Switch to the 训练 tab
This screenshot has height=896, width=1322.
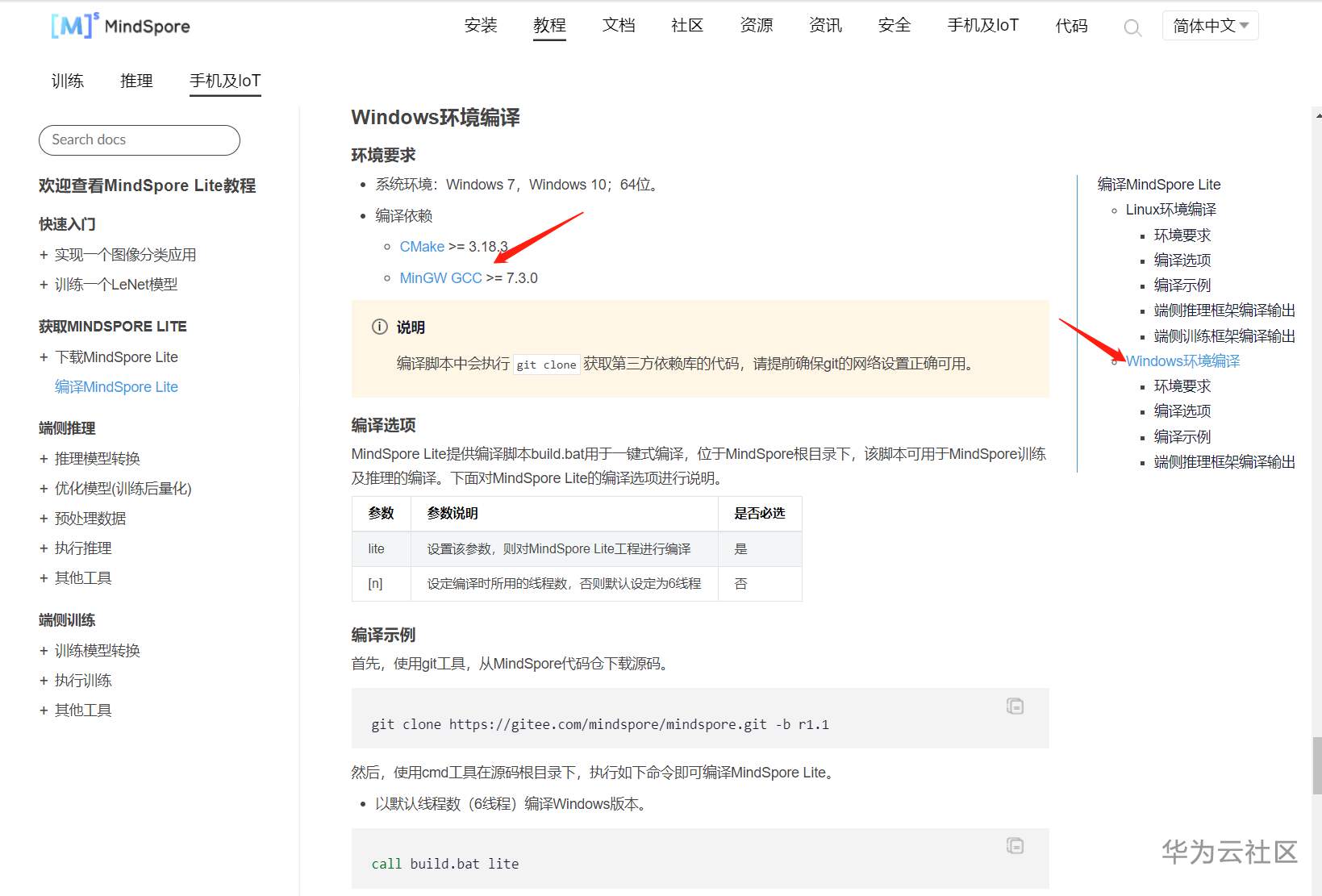[68, 81]
